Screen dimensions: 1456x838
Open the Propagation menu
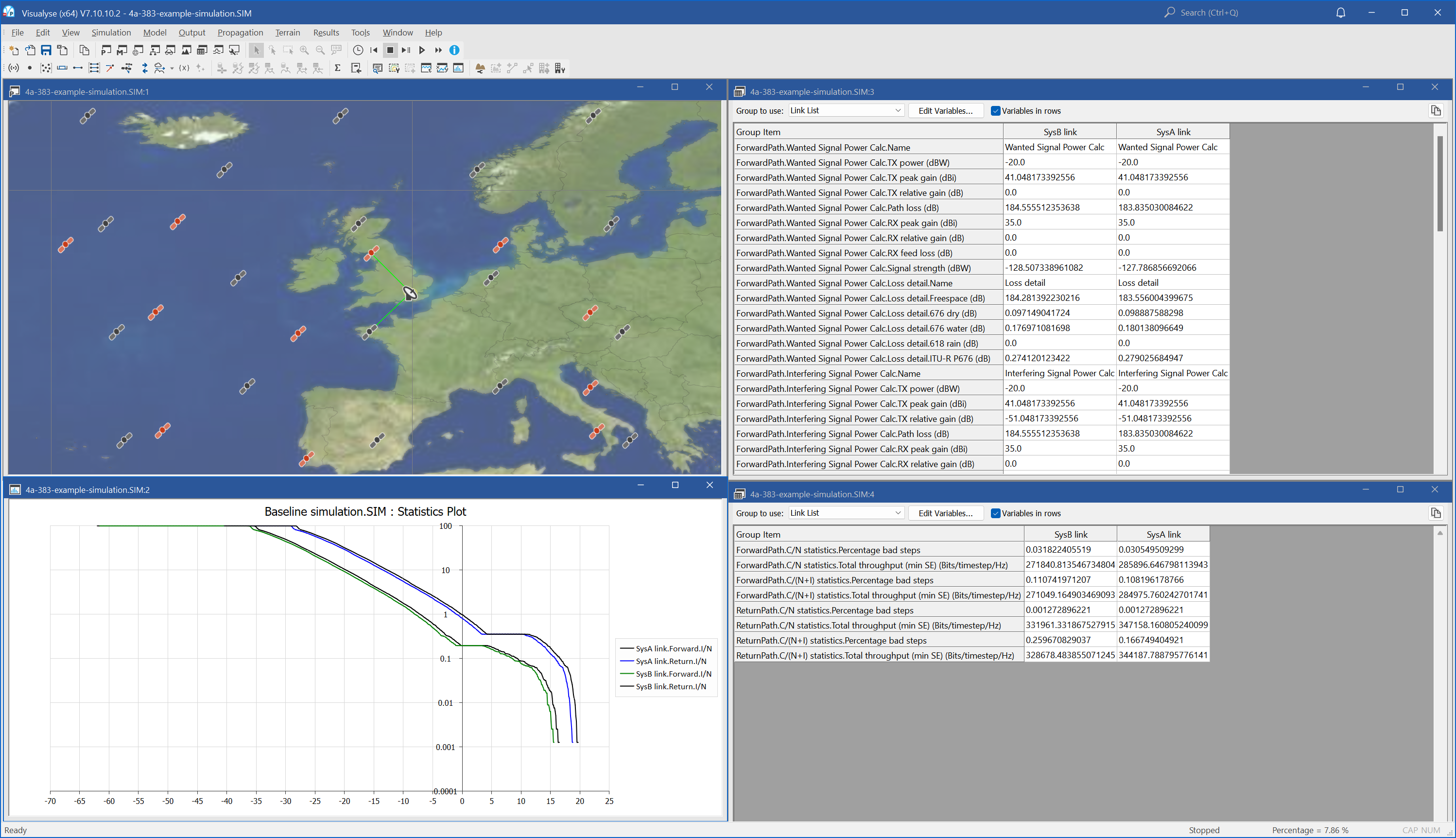point(240,32)
